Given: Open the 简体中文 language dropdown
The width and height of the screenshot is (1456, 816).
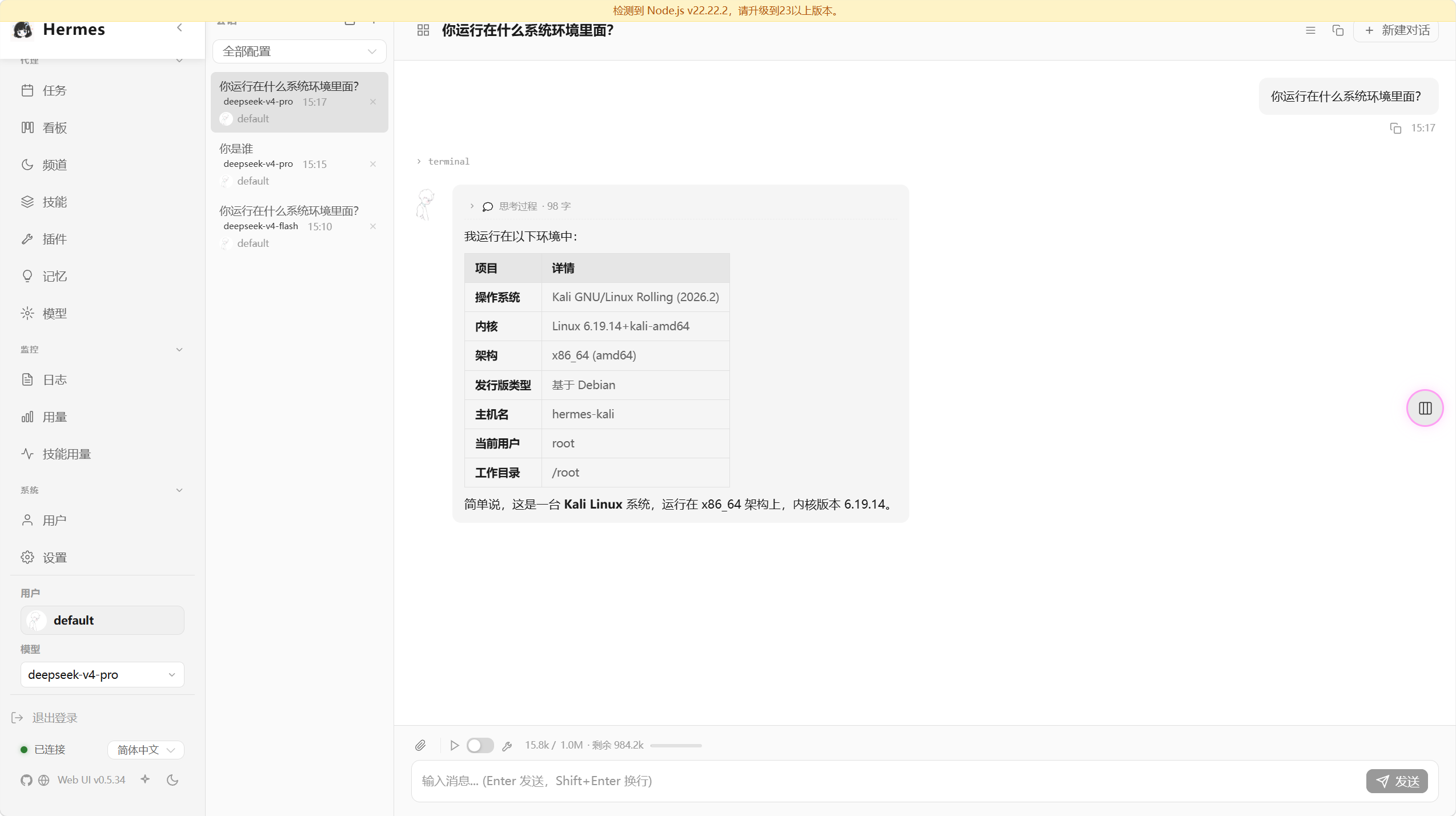Looking at the screenshot, I should (146, 750).
